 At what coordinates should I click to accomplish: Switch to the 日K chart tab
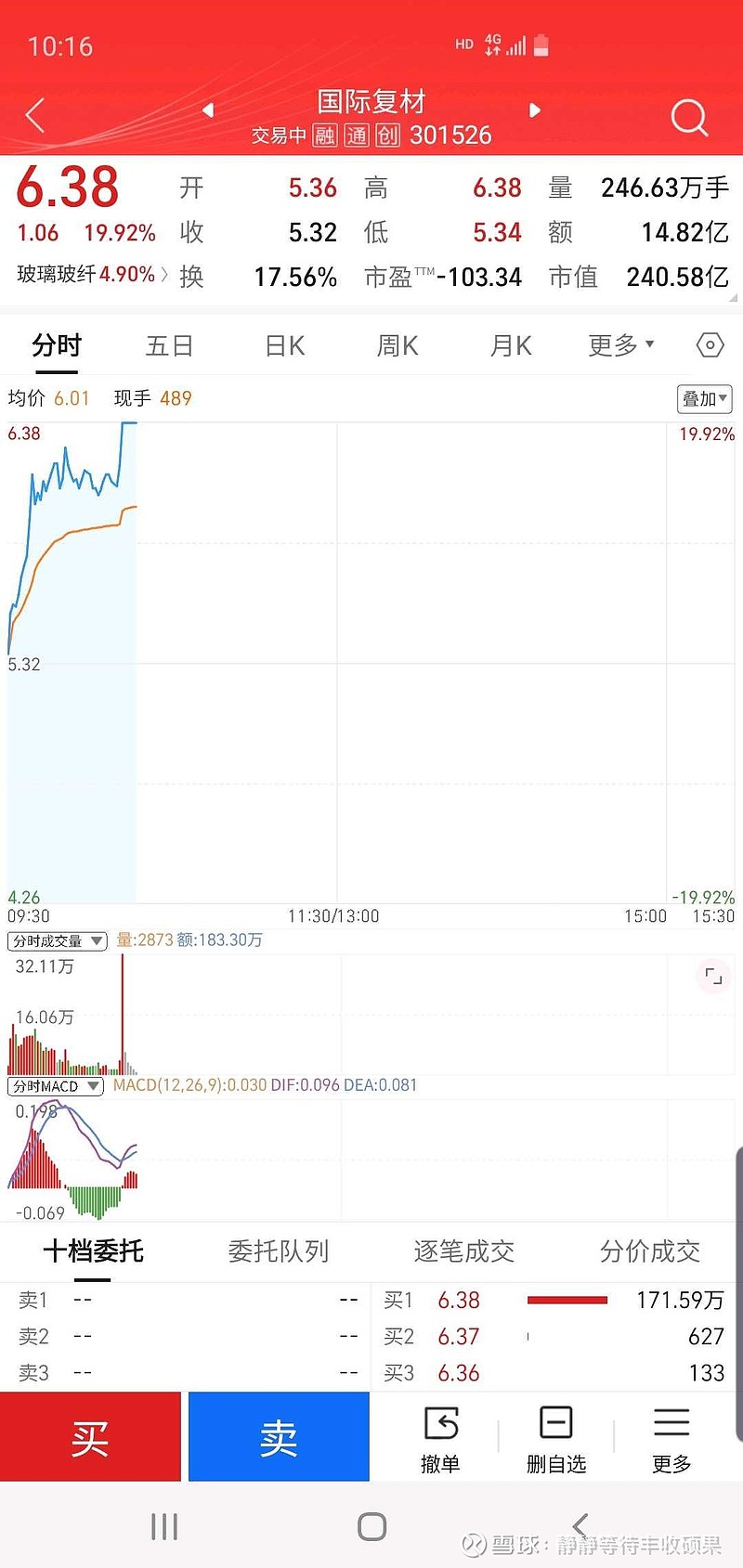click(284, 346)
